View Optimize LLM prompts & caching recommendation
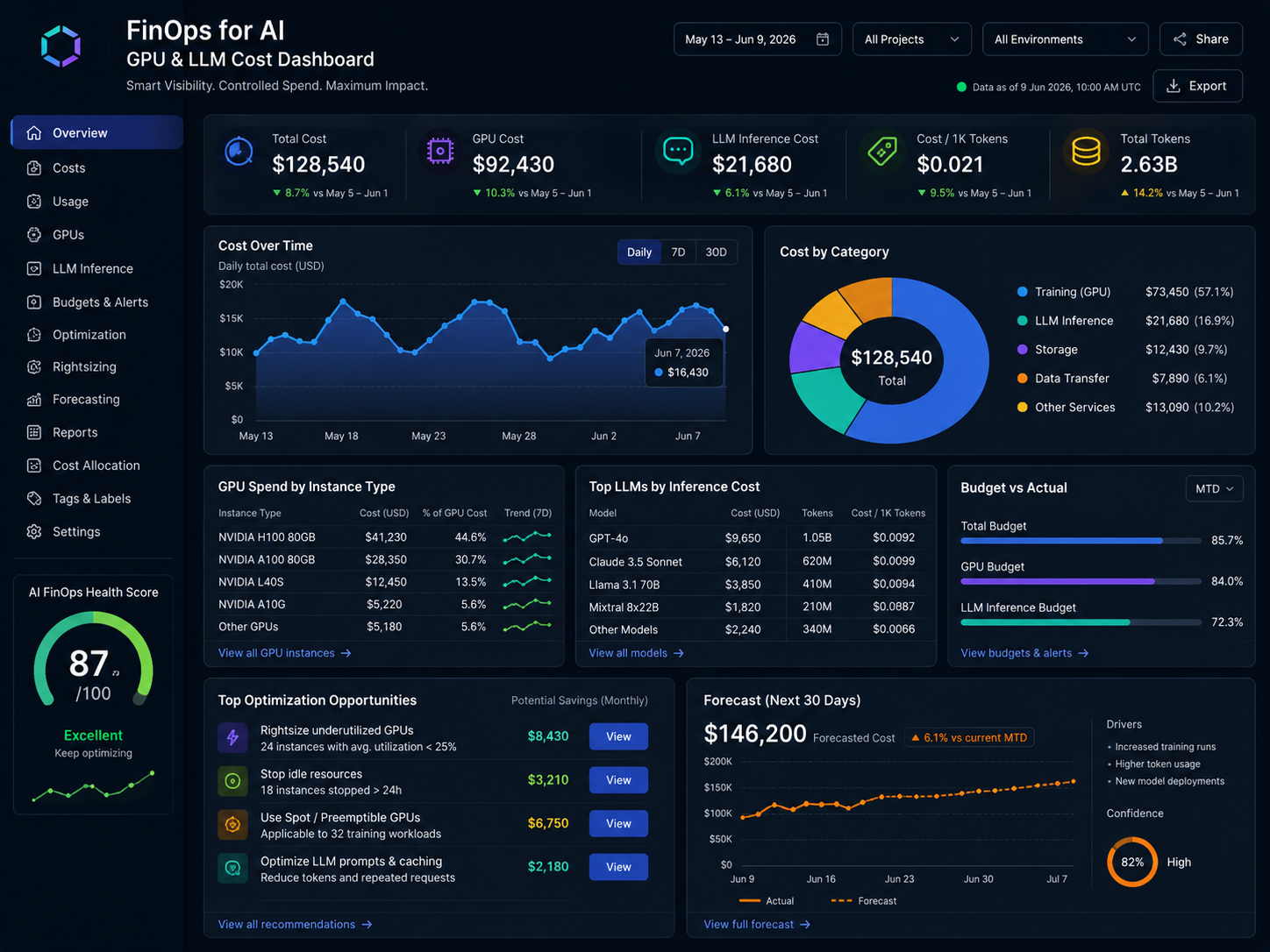 tap(618, 867)
